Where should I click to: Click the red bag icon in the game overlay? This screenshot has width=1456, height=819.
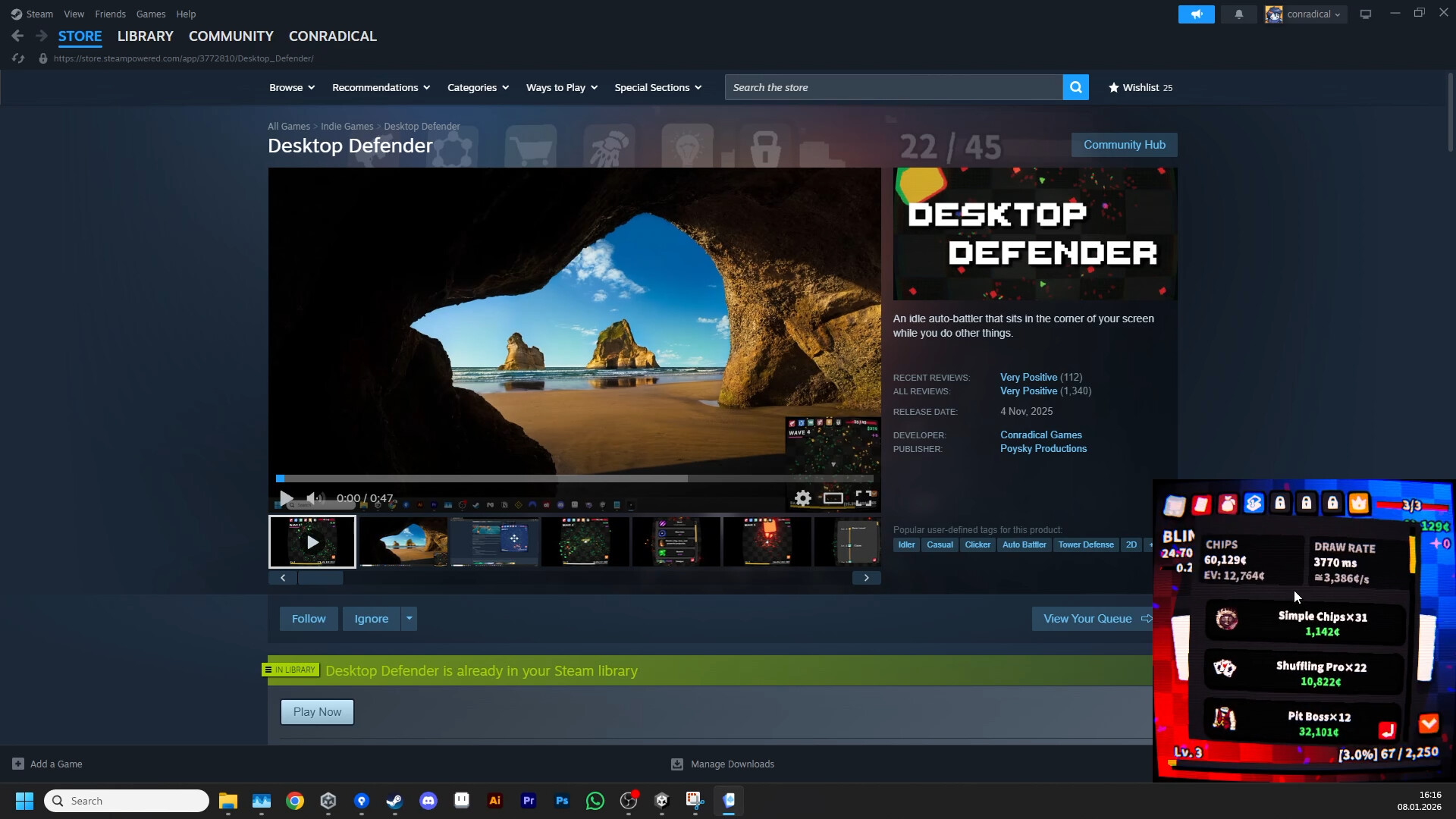click(1228, 503)
